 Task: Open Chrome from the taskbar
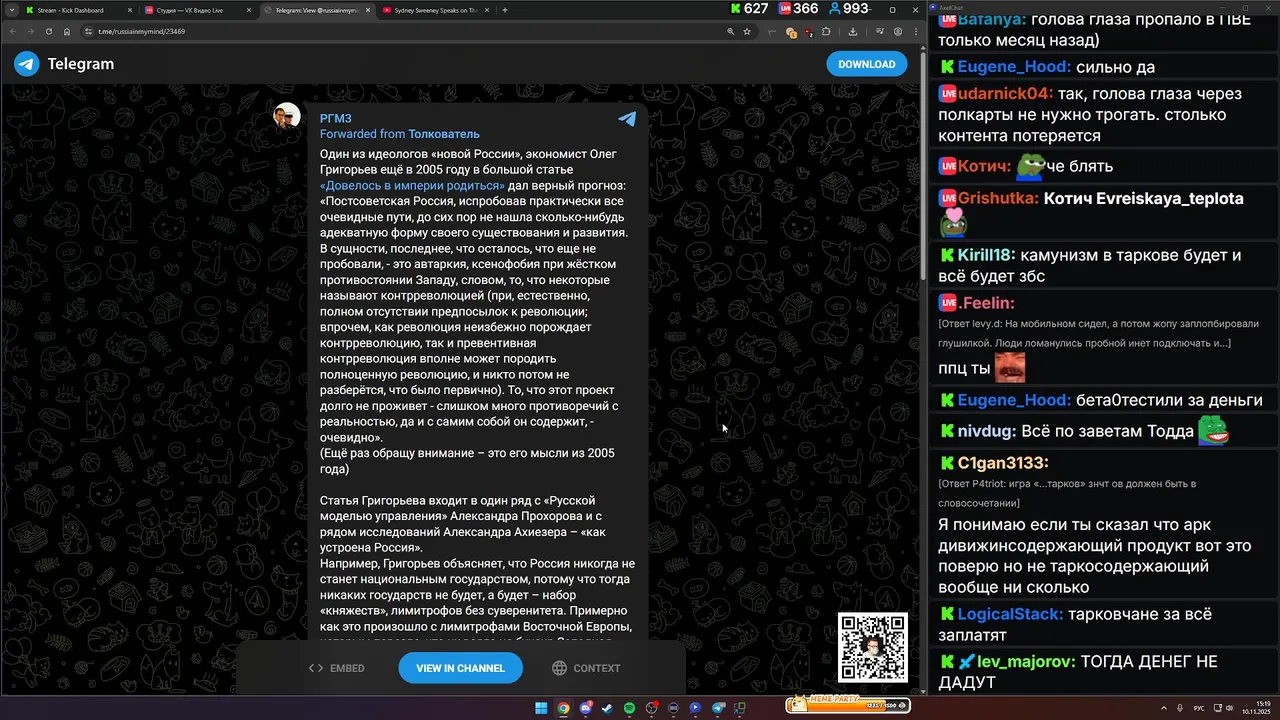point(563,708)
